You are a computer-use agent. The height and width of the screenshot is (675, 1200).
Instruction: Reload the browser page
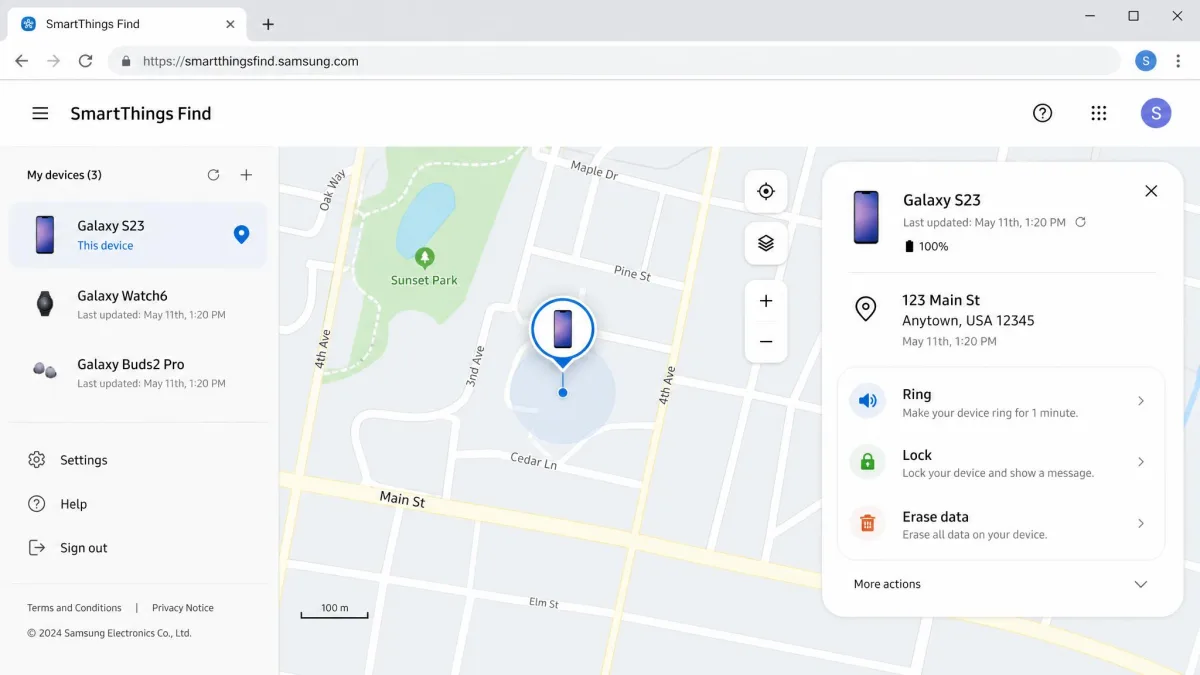86,61
